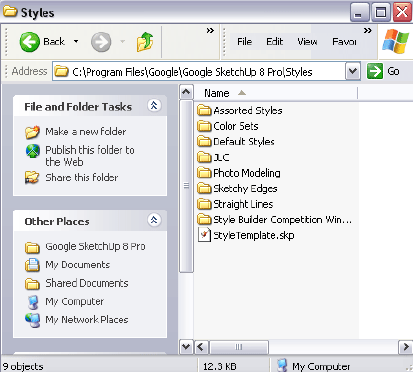Click the Straight Lines folder icon

coord(204,203)
